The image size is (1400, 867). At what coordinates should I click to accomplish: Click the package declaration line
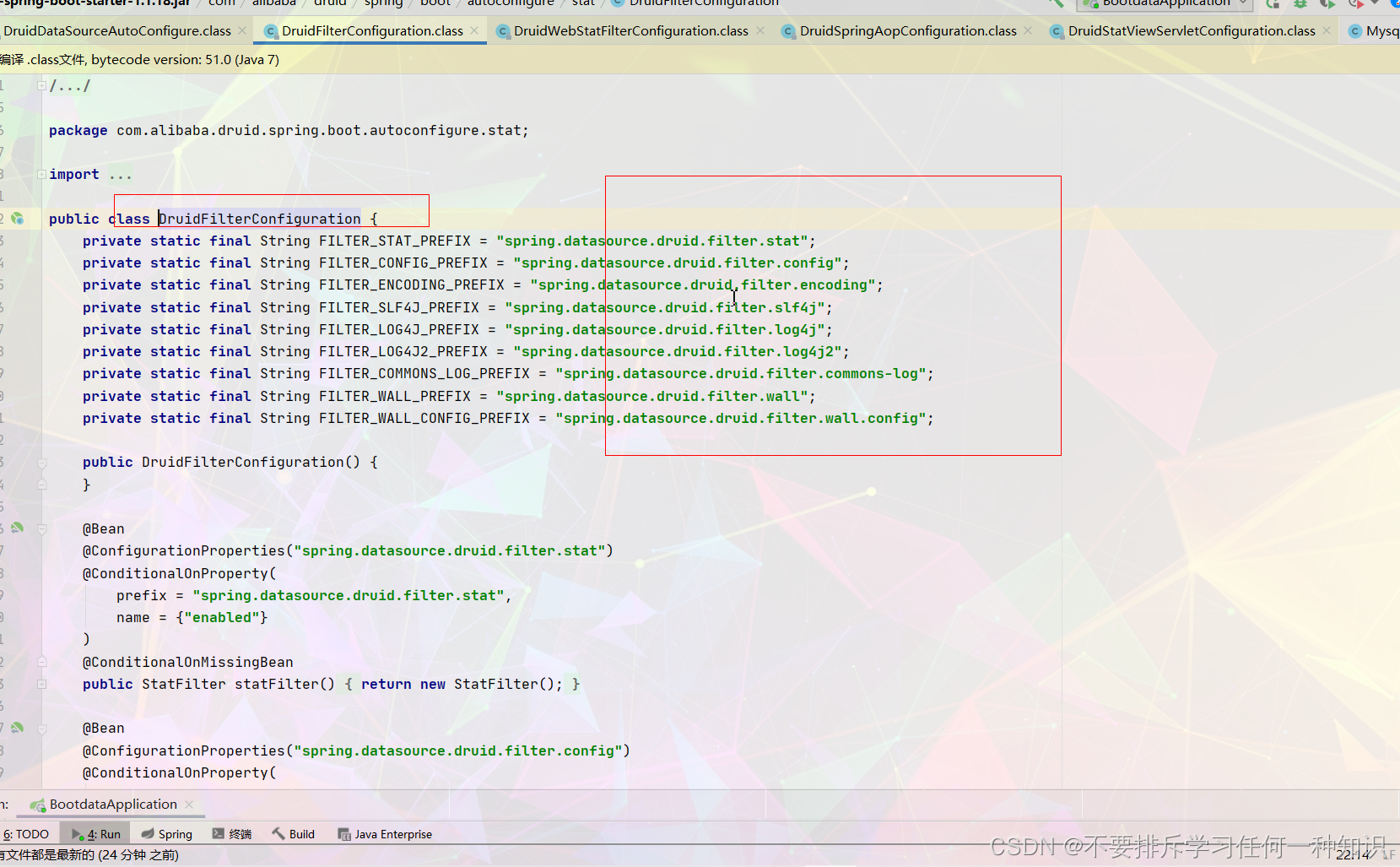(x=289, y=131)
